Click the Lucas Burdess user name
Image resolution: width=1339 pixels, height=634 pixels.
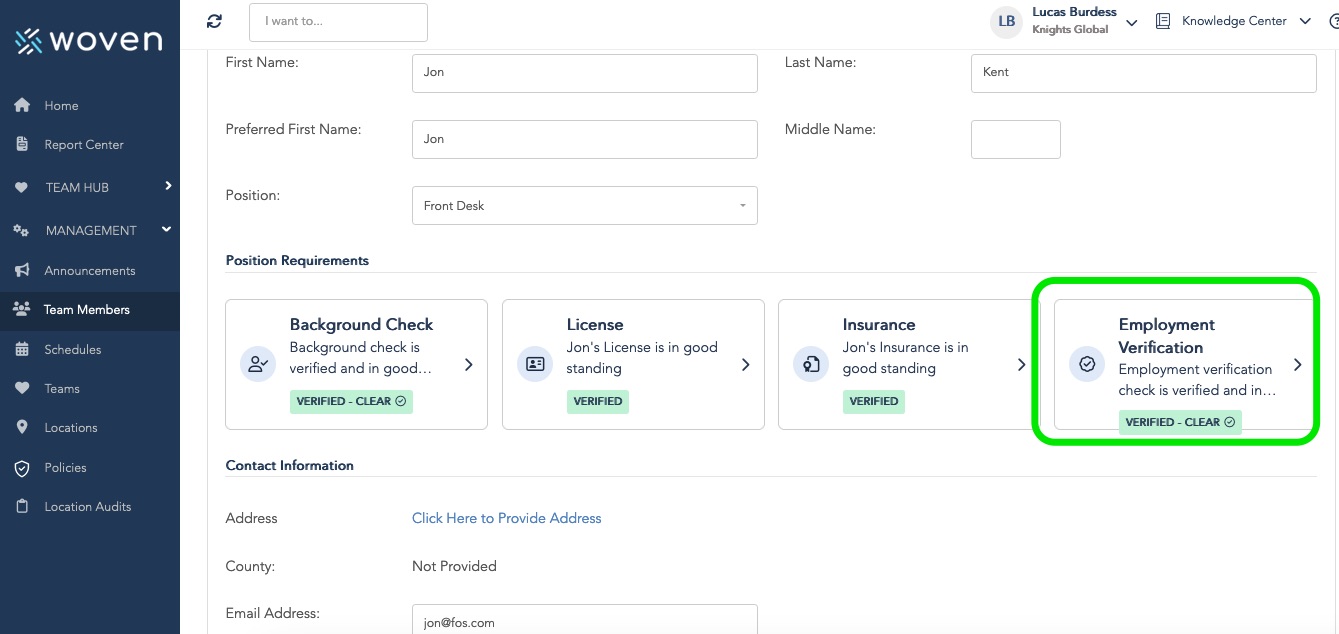click(1074, 12)
